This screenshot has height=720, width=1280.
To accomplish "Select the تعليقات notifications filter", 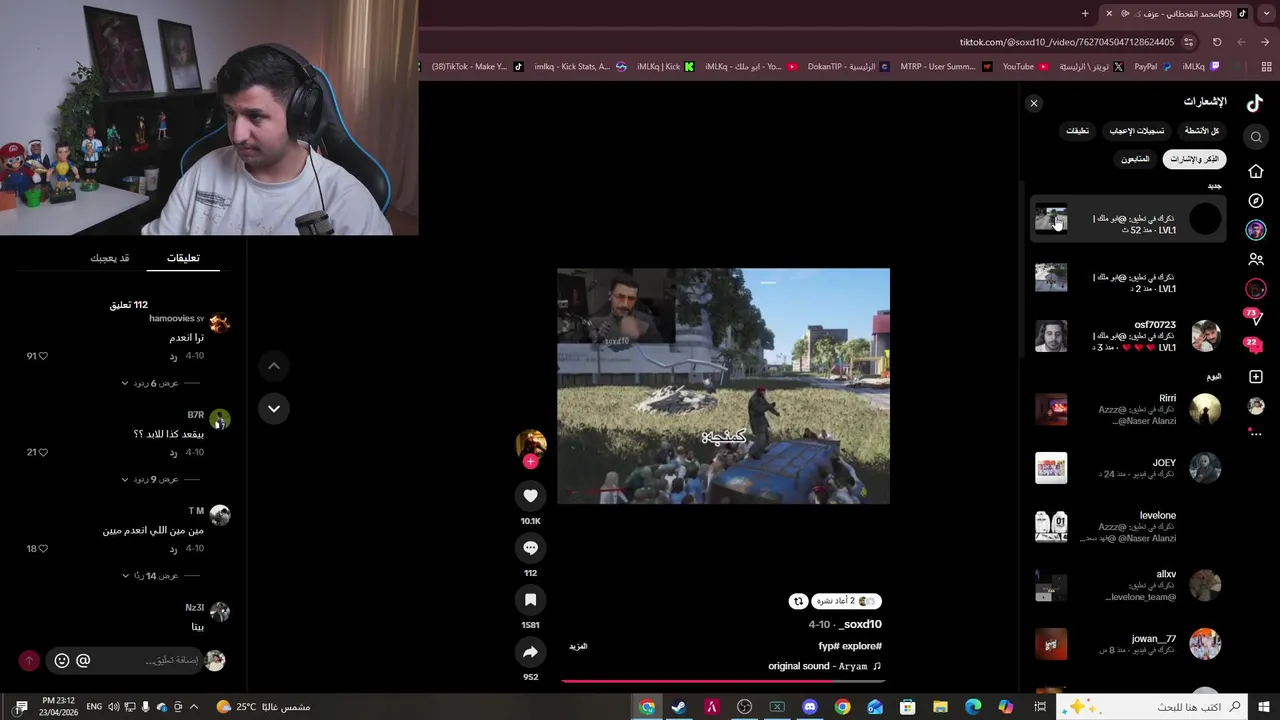I will (1077, 131).
